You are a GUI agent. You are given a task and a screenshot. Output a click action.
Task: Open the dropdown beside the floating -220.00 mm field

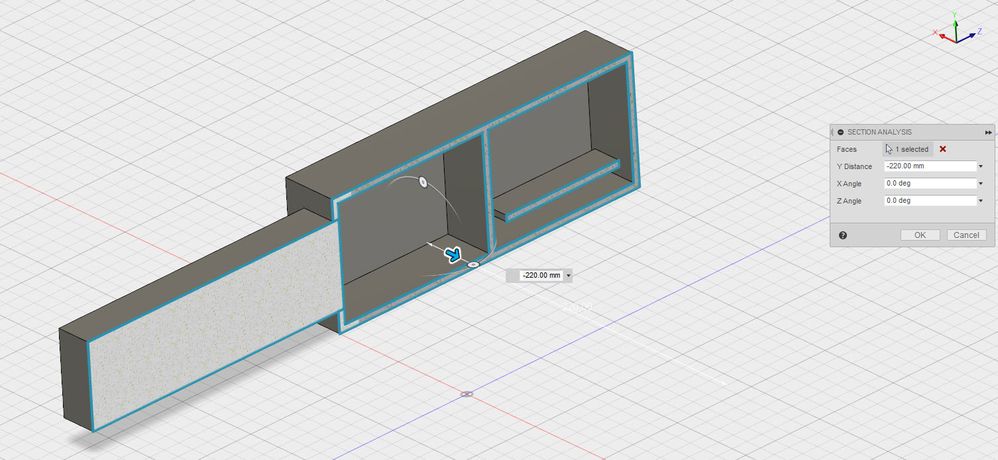click(568, 275)
